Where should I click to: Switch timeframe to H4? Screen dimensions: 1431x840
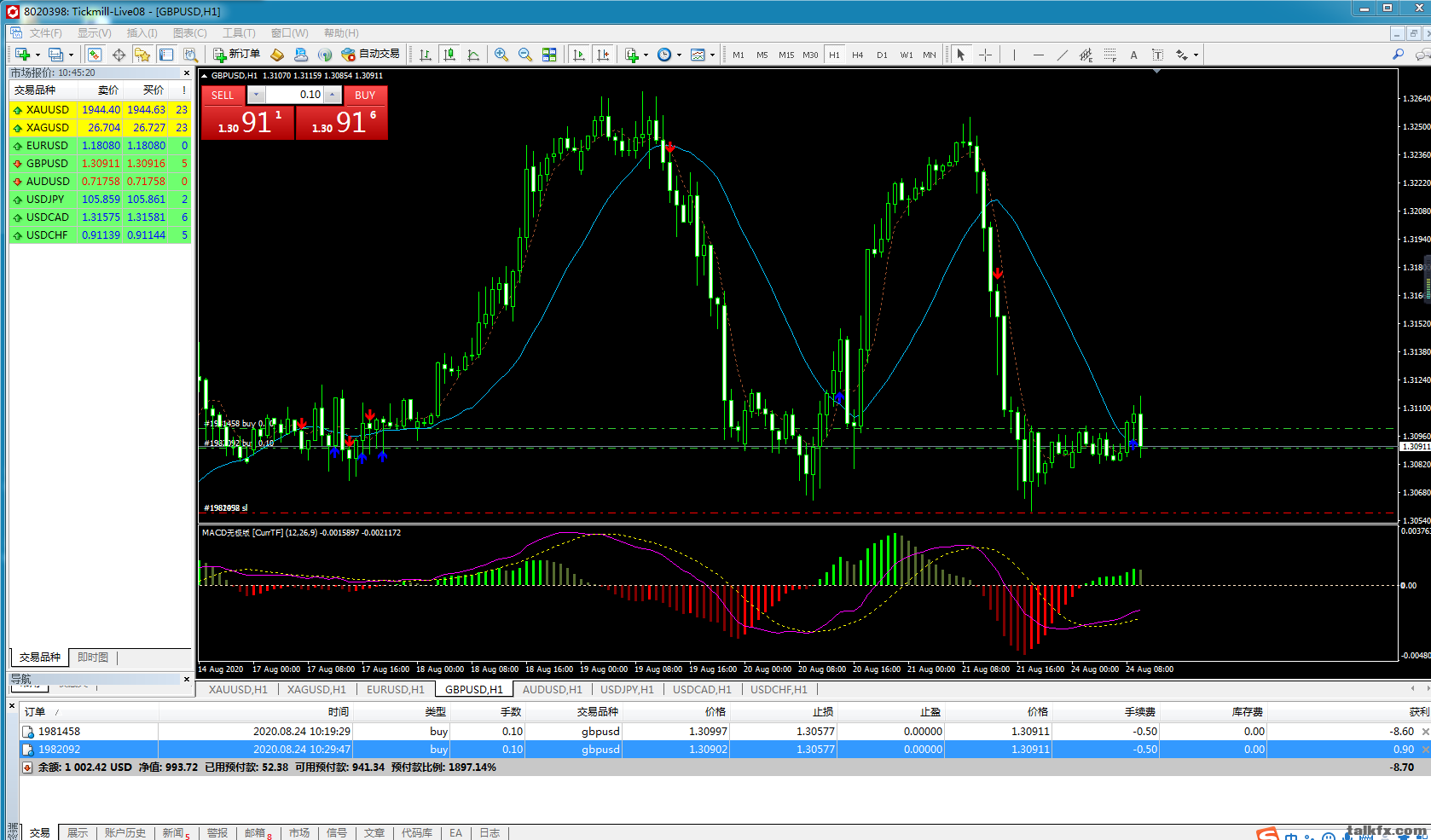point(858,55)
